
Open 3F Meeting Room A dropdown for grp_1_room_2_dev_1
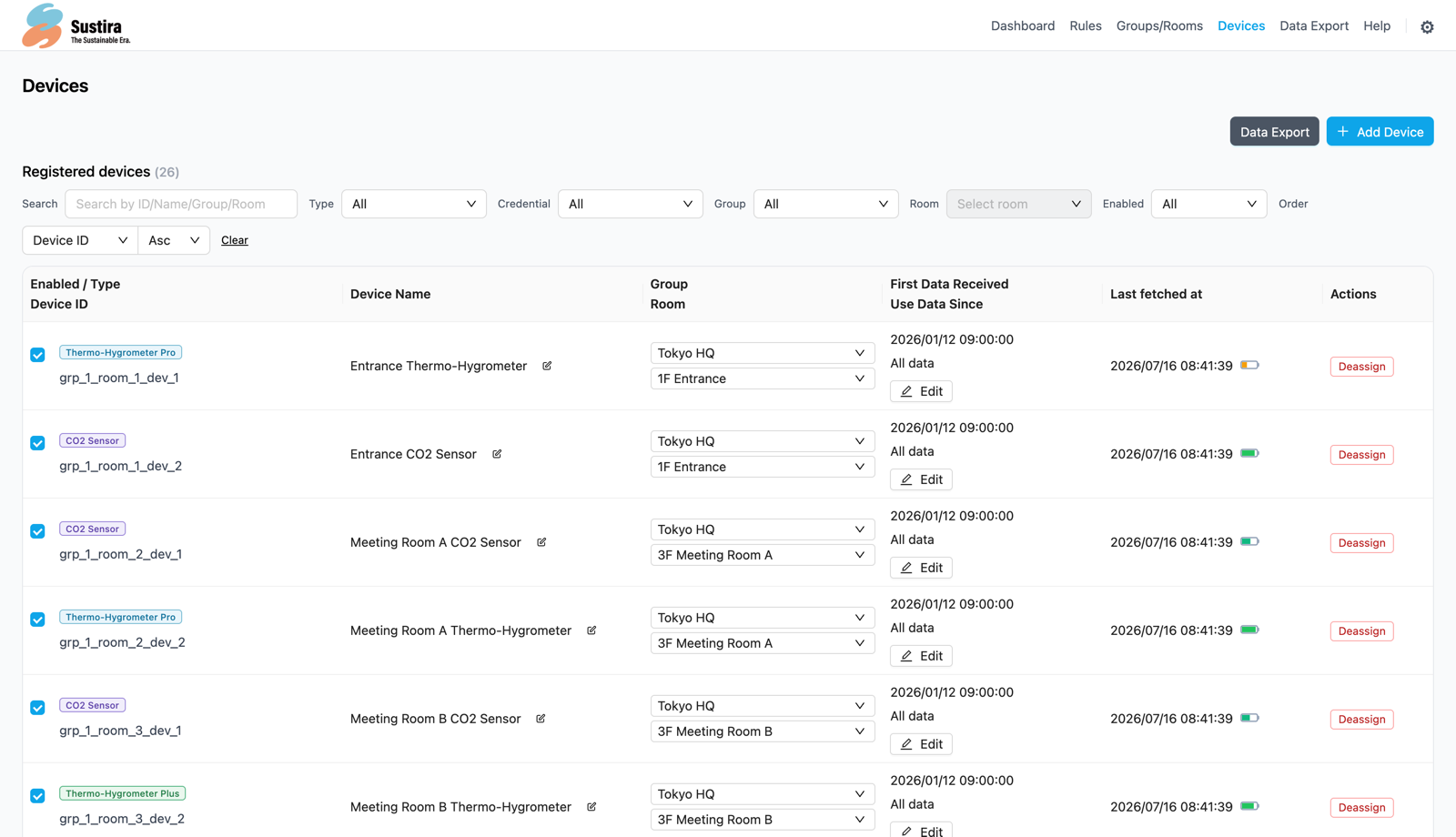point(763,555)
